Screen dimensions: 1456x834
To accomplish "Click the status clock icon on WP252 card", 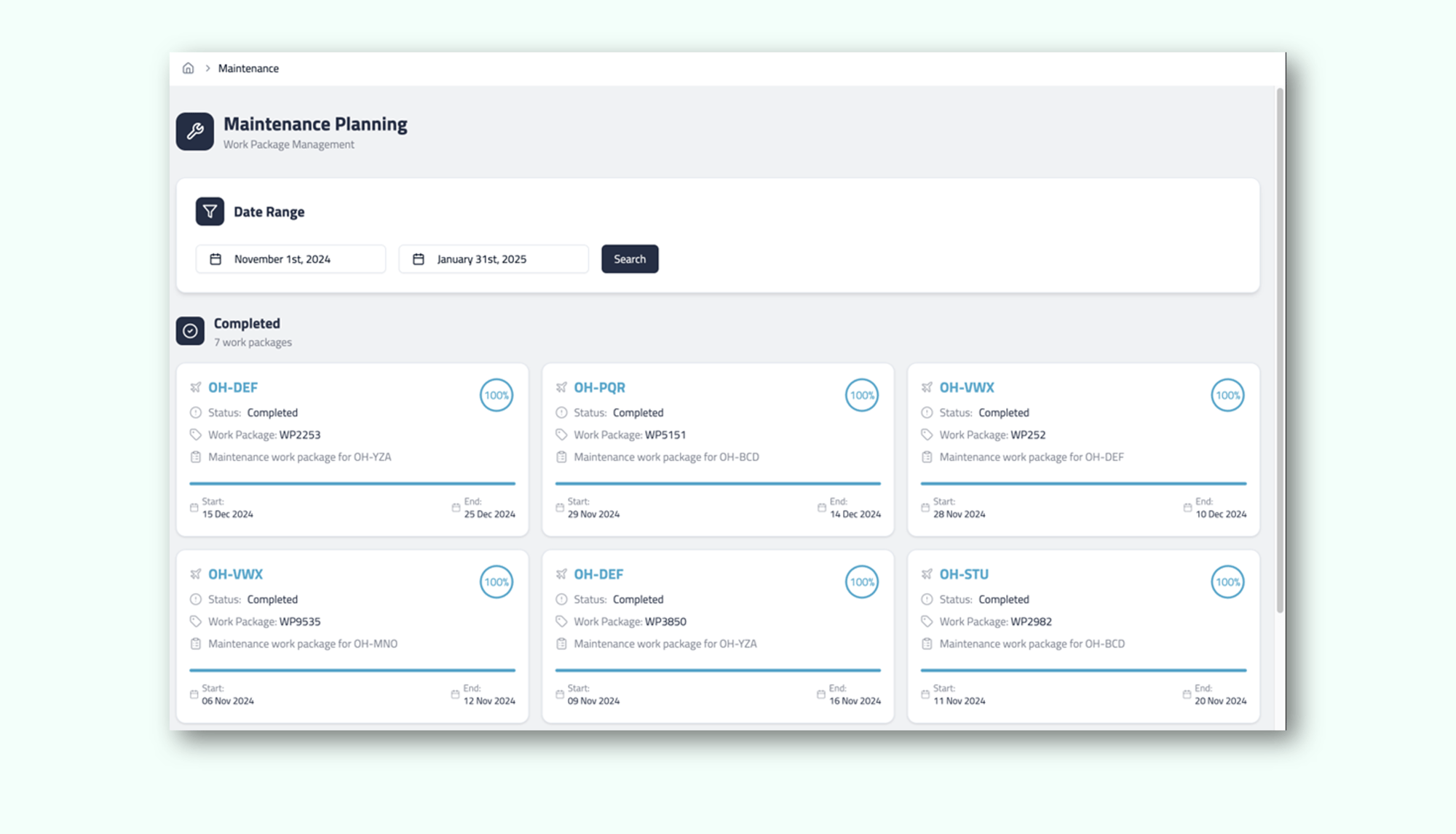I will pos(927,413).
